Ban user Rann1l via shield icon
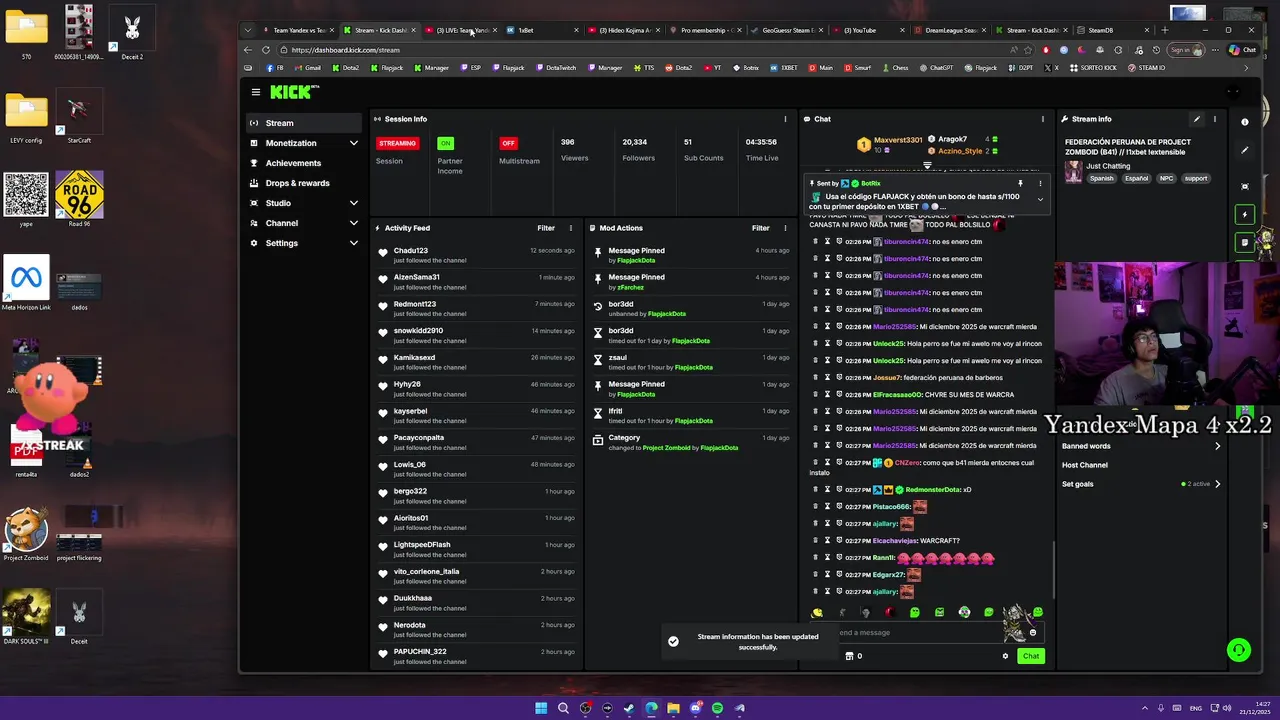Image resolution: width=1280 pixels, height=720 pixels. pos(839,558)
